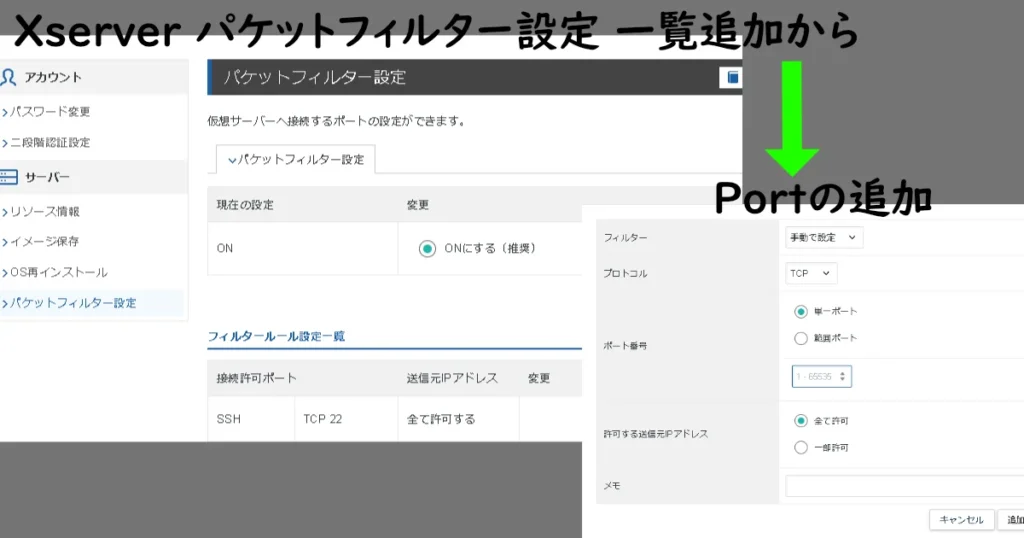1024x538 pixels.
Task: Click the 送信元IPアドレス column header
Action: pyautogui.click(x=452, y=378)
